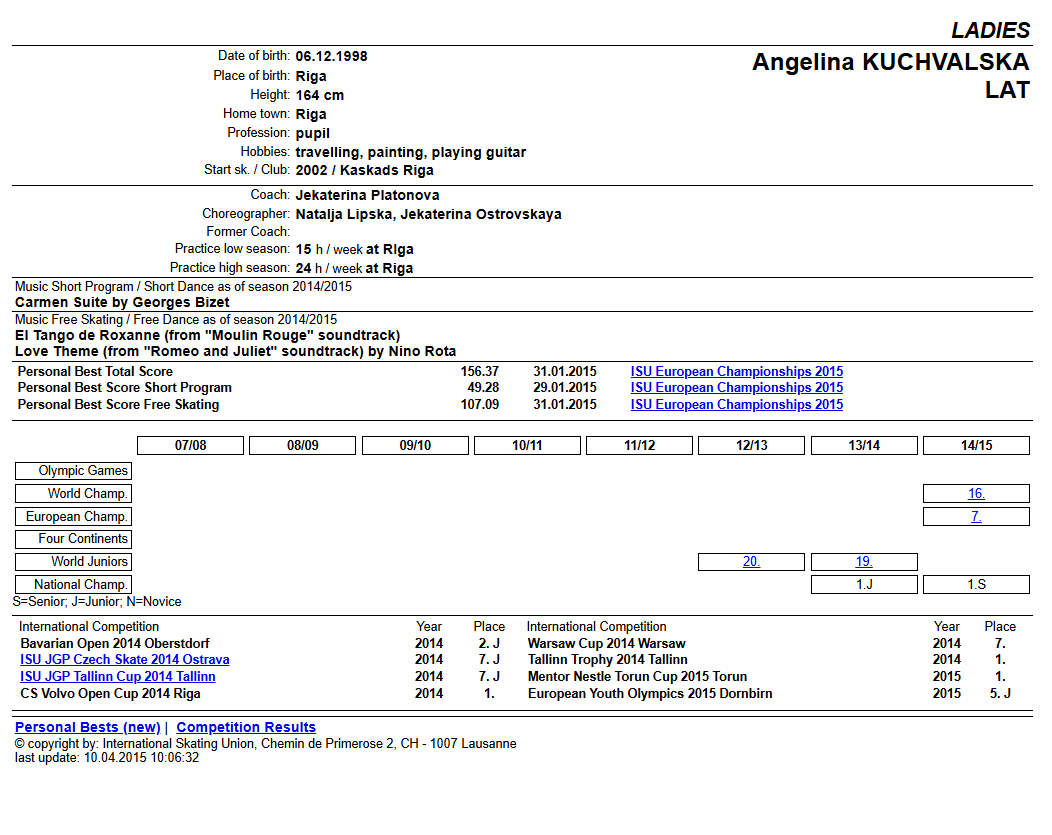Screen dimensions: 1052x835
Task: Click the LADIES category heading
Action: point(990,30)
